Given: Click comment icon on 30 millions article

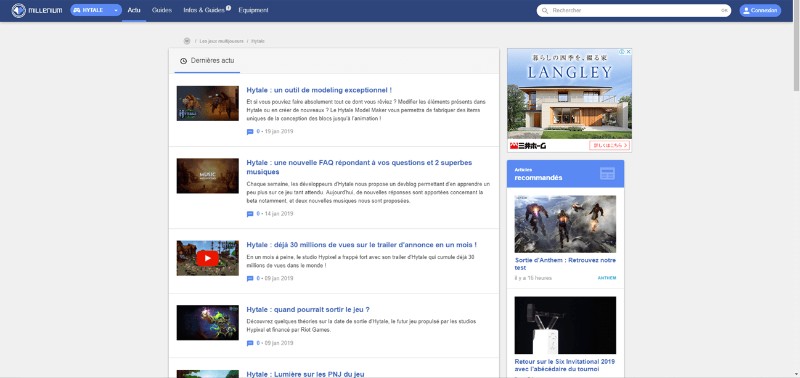Looking at the screenshot, I should pyautogui.click(x=250, y=279).
